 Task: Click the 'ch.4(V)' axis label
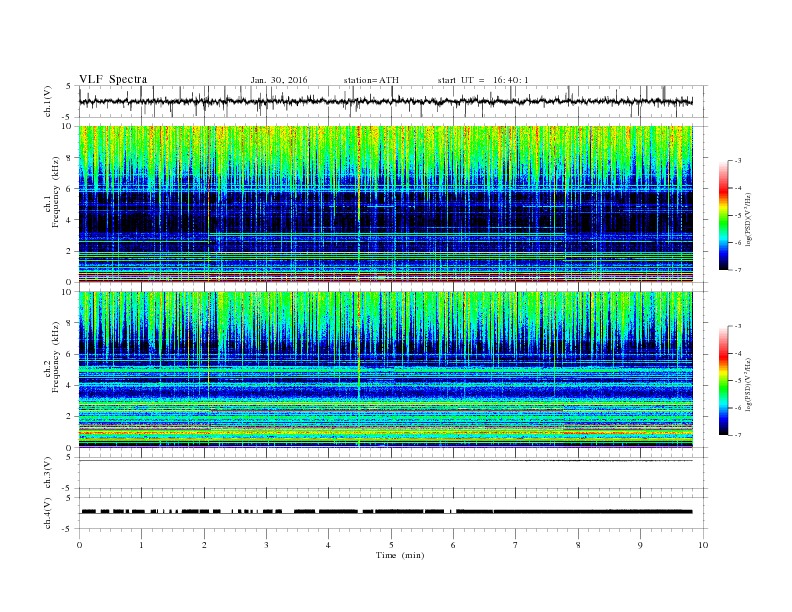click(x=48, y=513)
